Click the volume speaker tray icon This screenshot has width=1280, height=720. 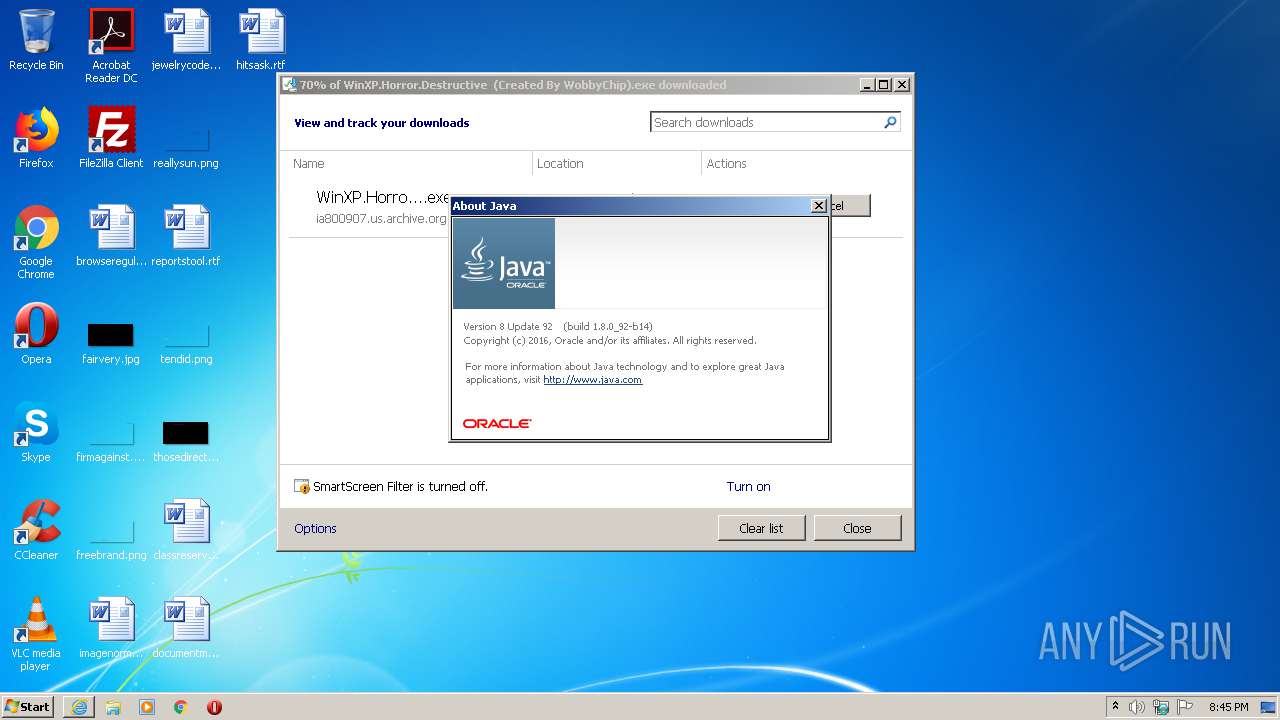[x=1137, y=707]
